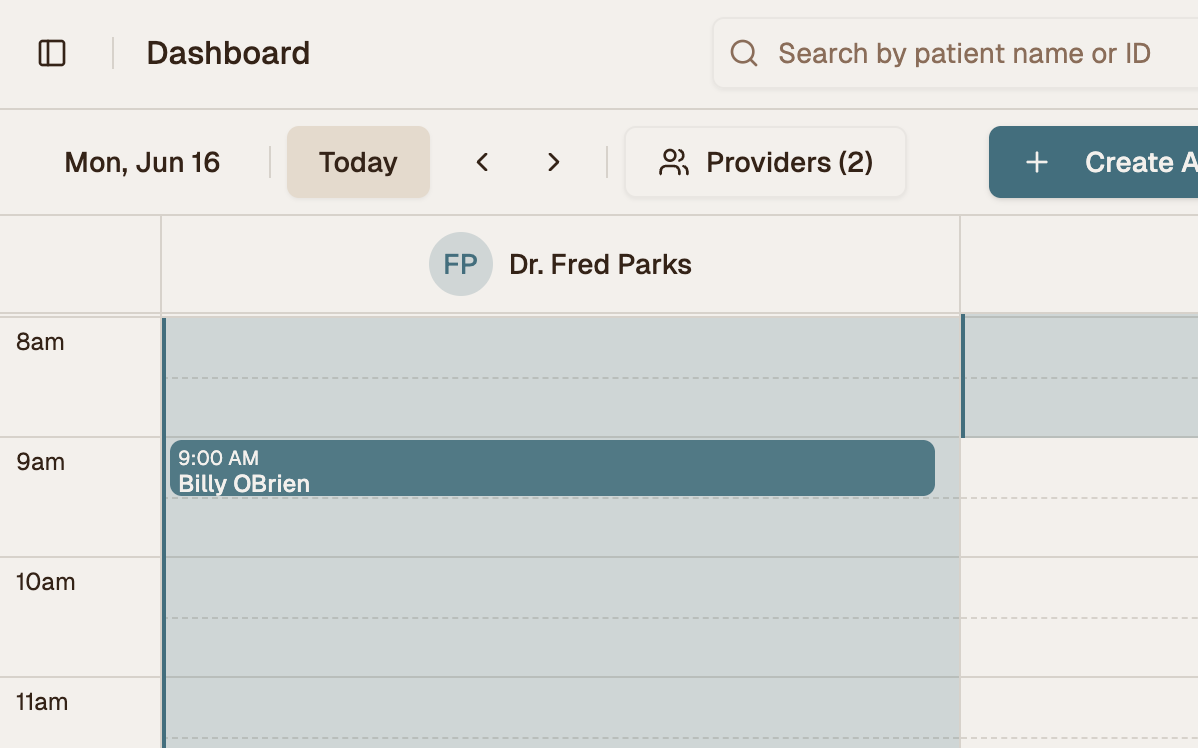This screenshot has width=1198, height=748.
Task: Open the Providers (2) filter dropdown
Action: click(766, 162)
